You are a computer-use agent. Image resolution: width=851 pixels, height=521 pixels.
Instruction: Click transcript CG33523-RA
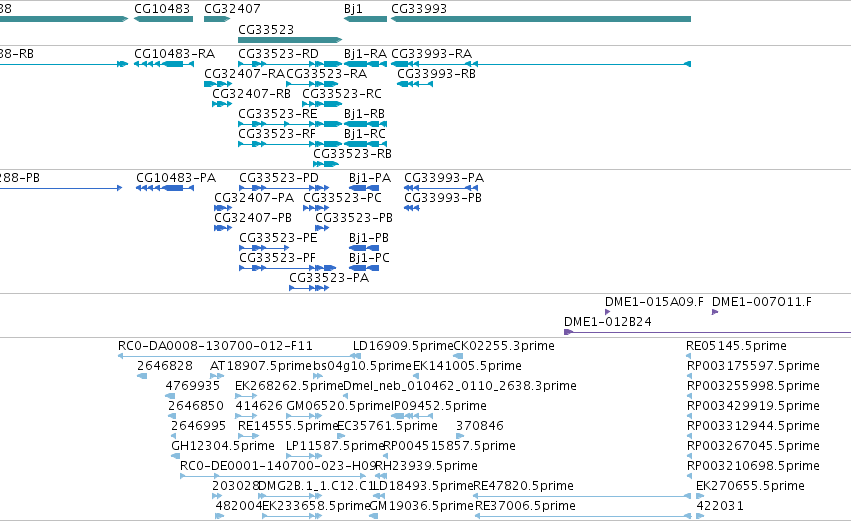tap(312, 84)
